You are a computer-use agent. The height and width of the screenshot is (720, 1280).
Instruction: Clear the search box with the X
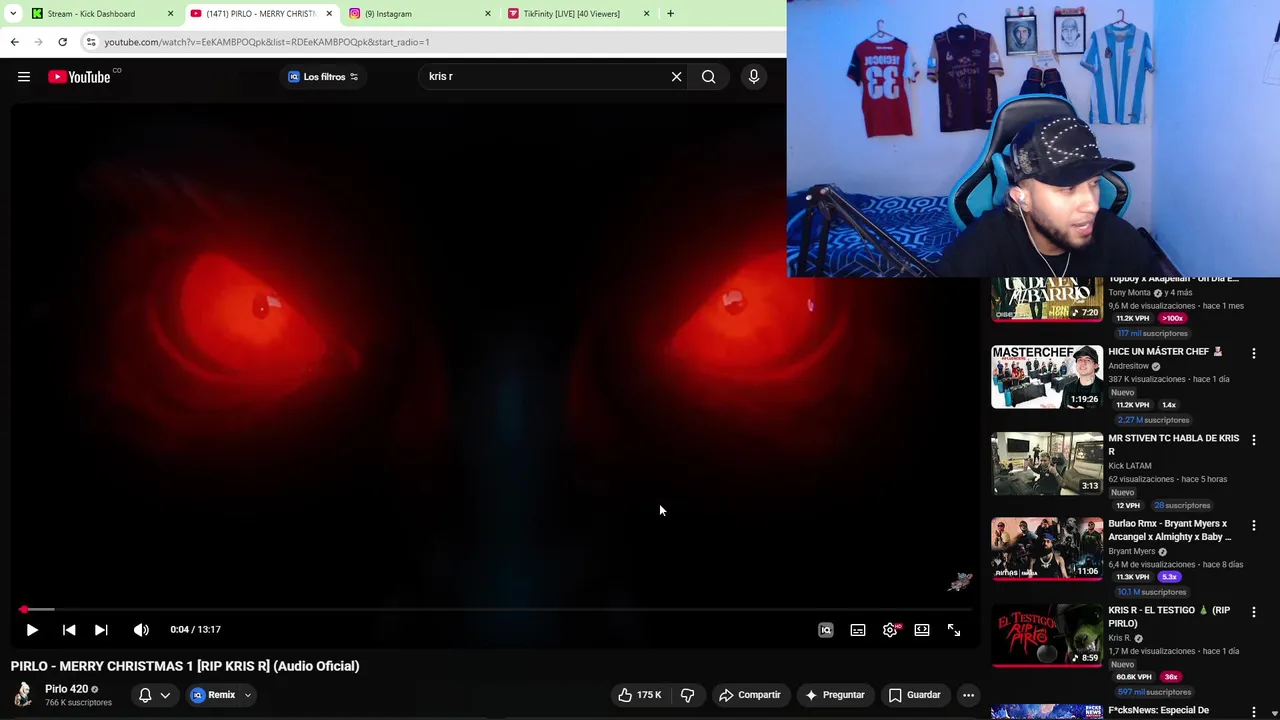[x=676, y=77]
